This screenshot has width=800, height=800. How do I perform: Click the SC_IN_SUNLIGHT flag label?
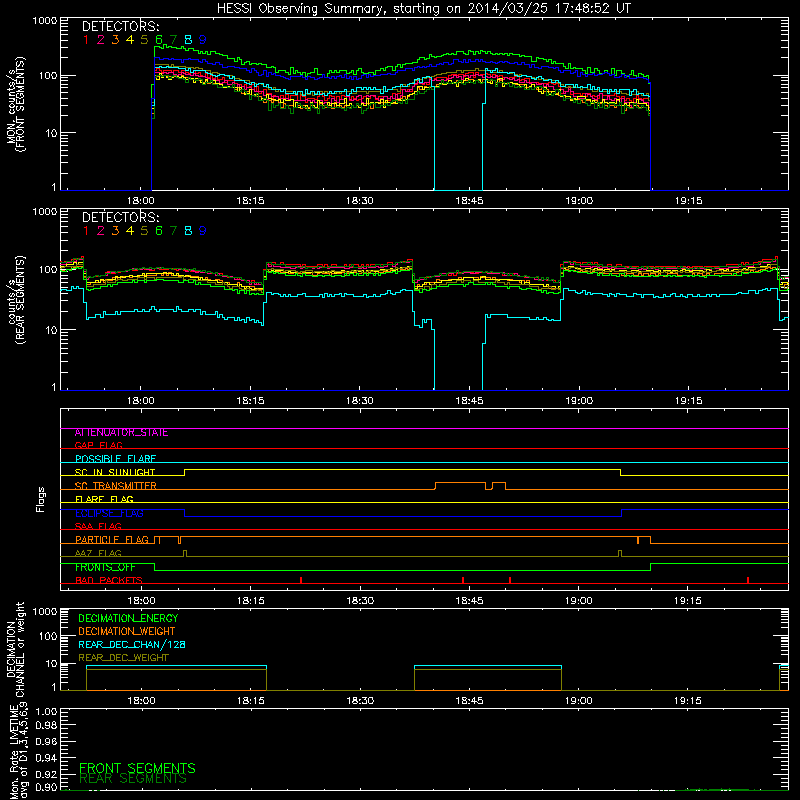[x=115, y=472]
